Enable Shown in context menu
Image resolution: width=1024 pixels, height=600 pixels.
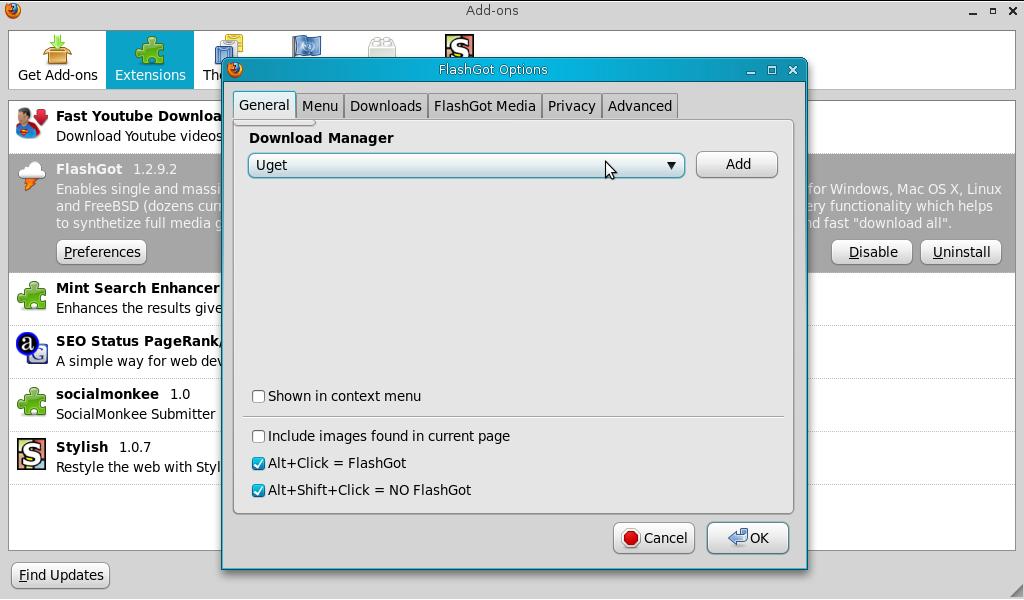258,396
